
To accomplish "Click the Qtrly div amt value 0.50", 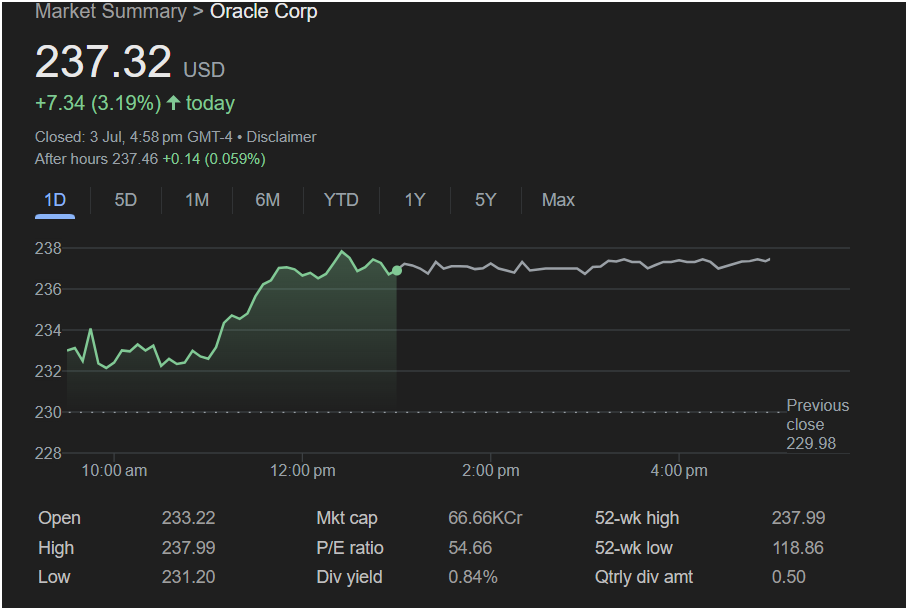I will point(789,577).
